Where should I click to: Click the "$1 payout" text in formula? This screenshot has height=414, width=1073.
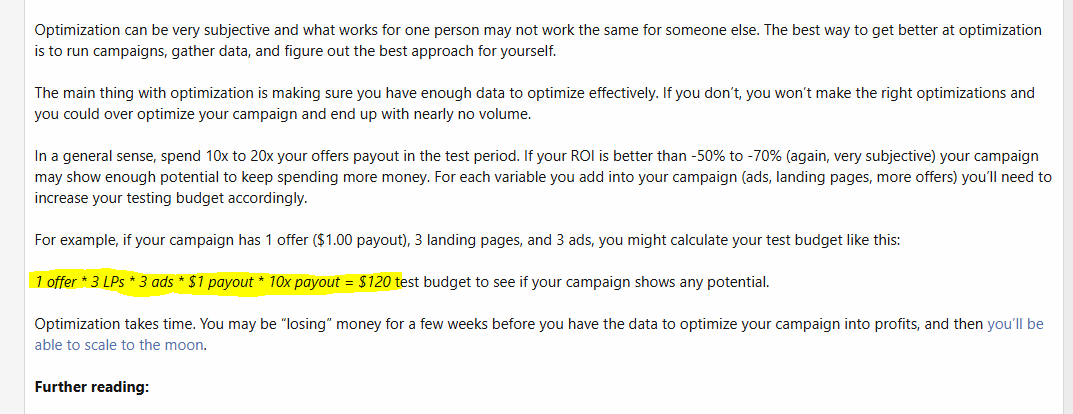click(221, 282)
